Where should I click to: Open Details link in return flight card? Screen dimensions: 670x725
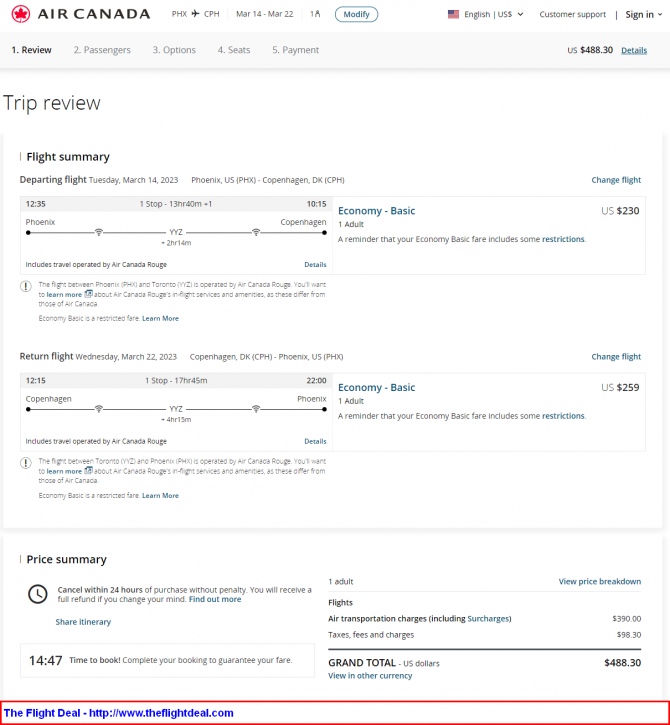315,441
